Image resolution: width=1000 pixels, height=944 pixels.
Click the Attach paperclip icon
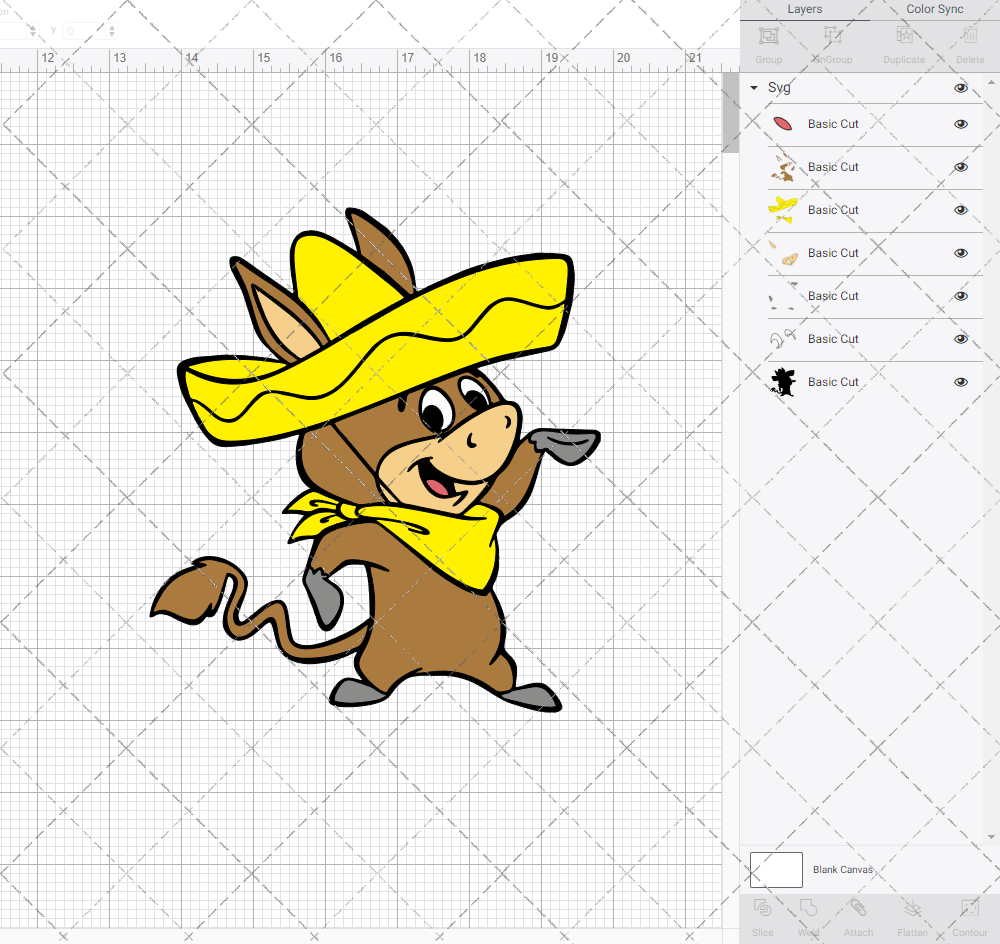[858, 908]
